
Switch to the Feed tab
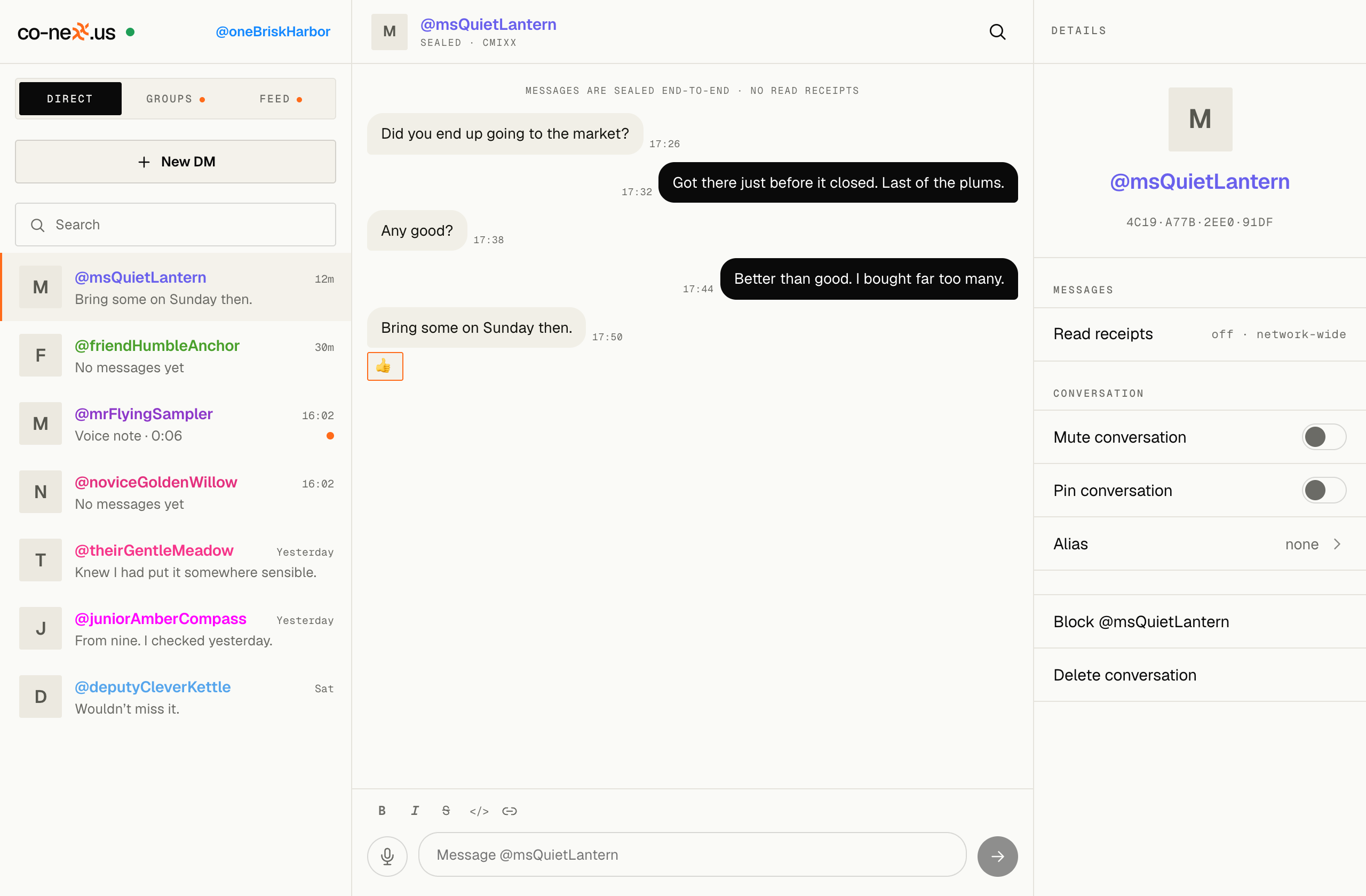point(281,99)
